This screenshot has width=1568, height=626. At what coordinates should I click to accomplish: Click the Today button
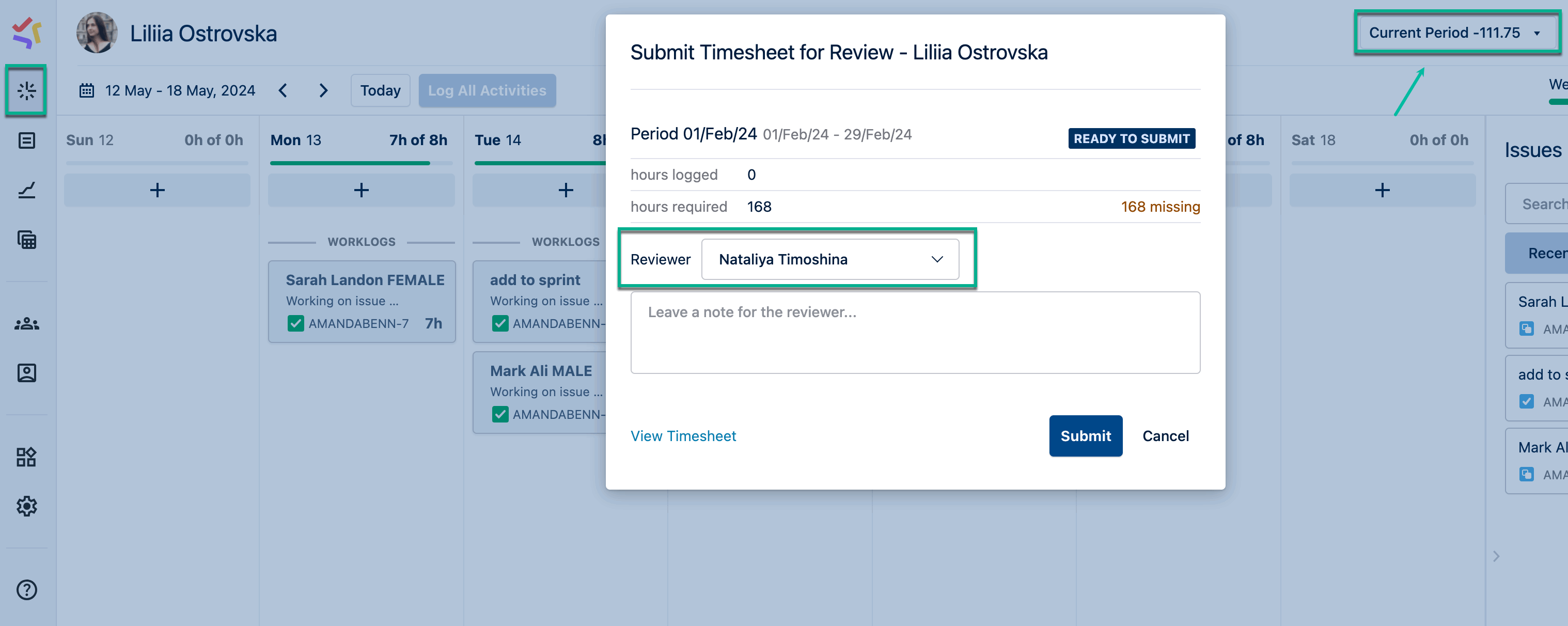(x=380, y=89)
